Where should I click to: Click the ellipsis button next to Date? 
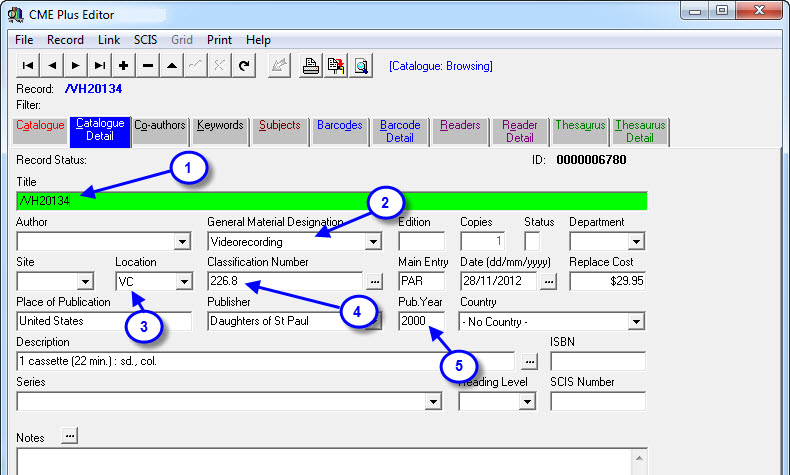pyautogui.click(x=548, y=282)
